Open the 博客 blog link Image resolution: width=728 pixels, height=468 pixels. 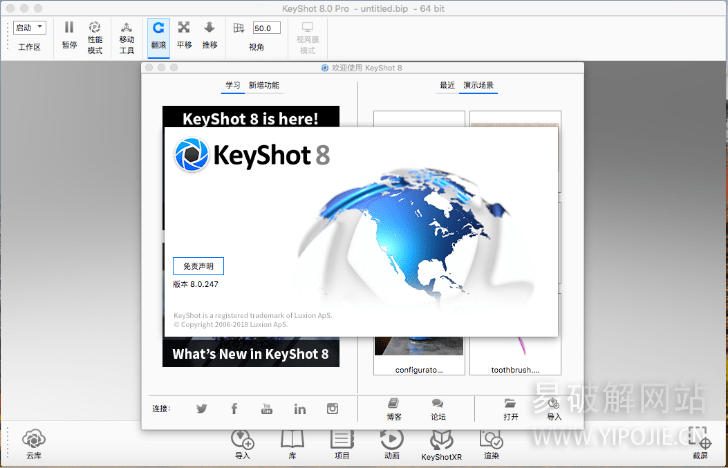point(394,410)
